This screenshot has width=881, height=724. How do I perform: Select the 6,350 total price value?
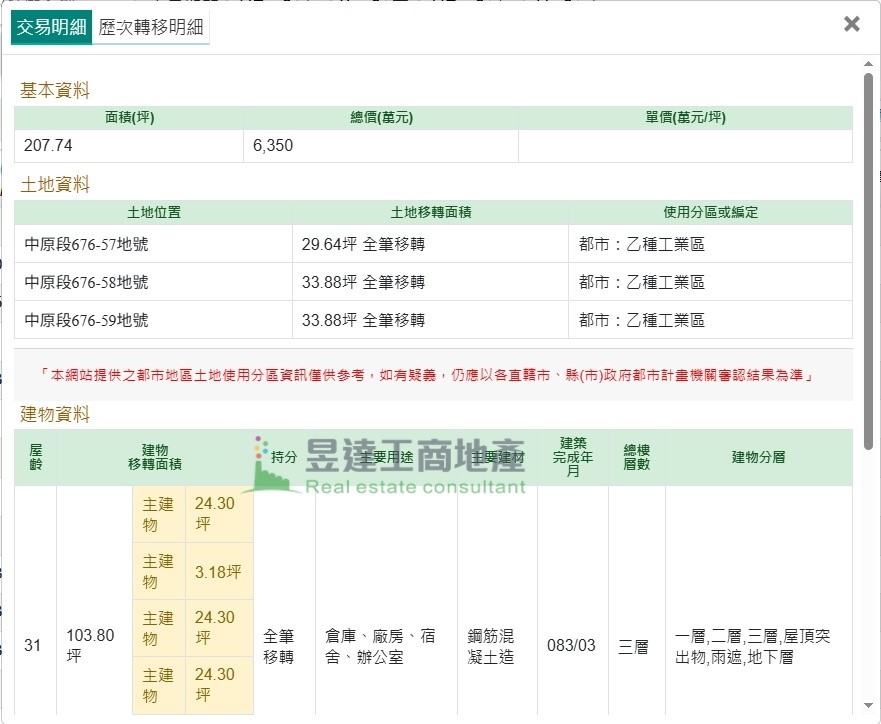click(273, 146)
